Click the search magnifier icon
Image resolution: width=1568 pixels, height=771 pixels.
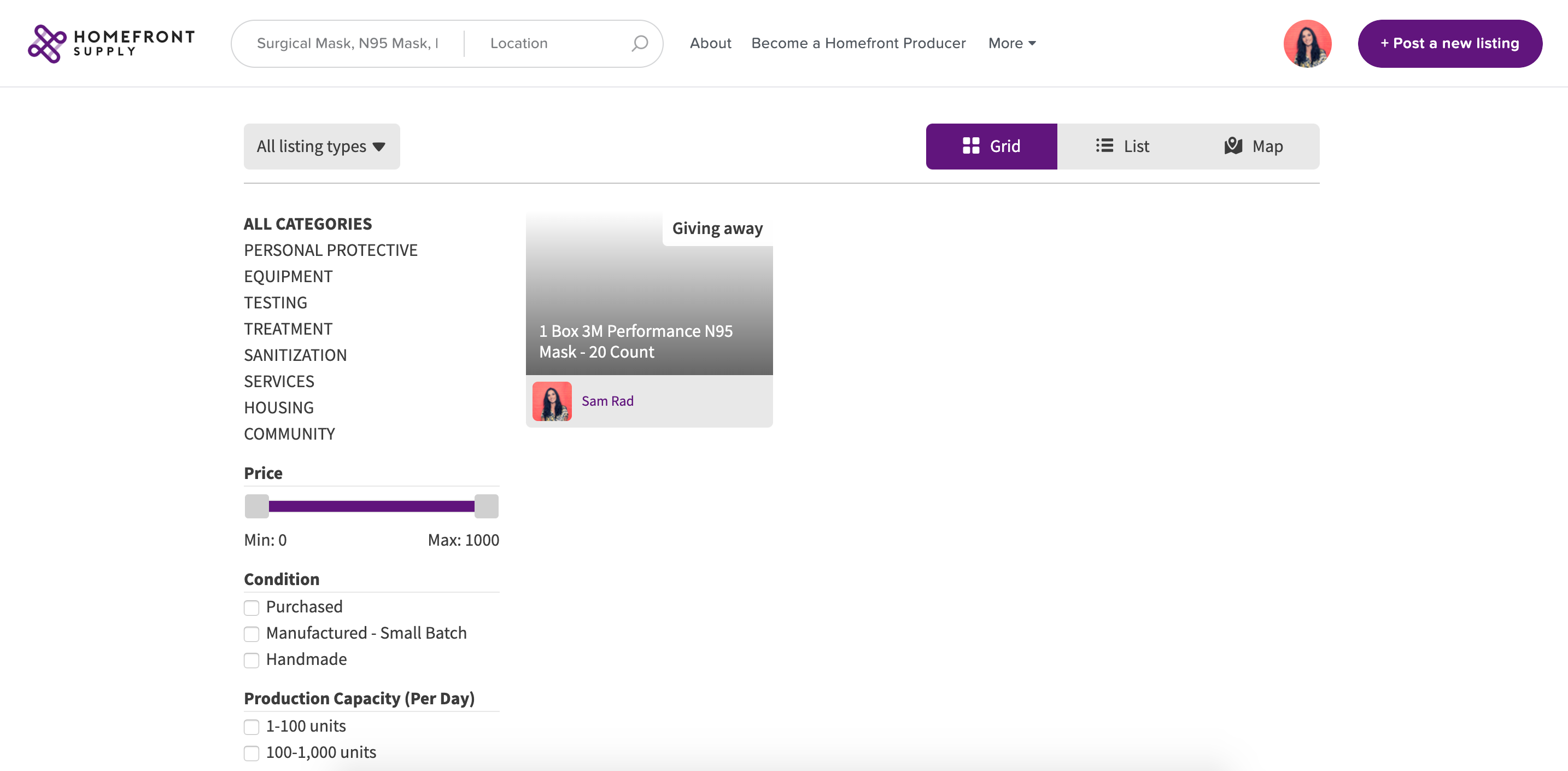[639, 43]
